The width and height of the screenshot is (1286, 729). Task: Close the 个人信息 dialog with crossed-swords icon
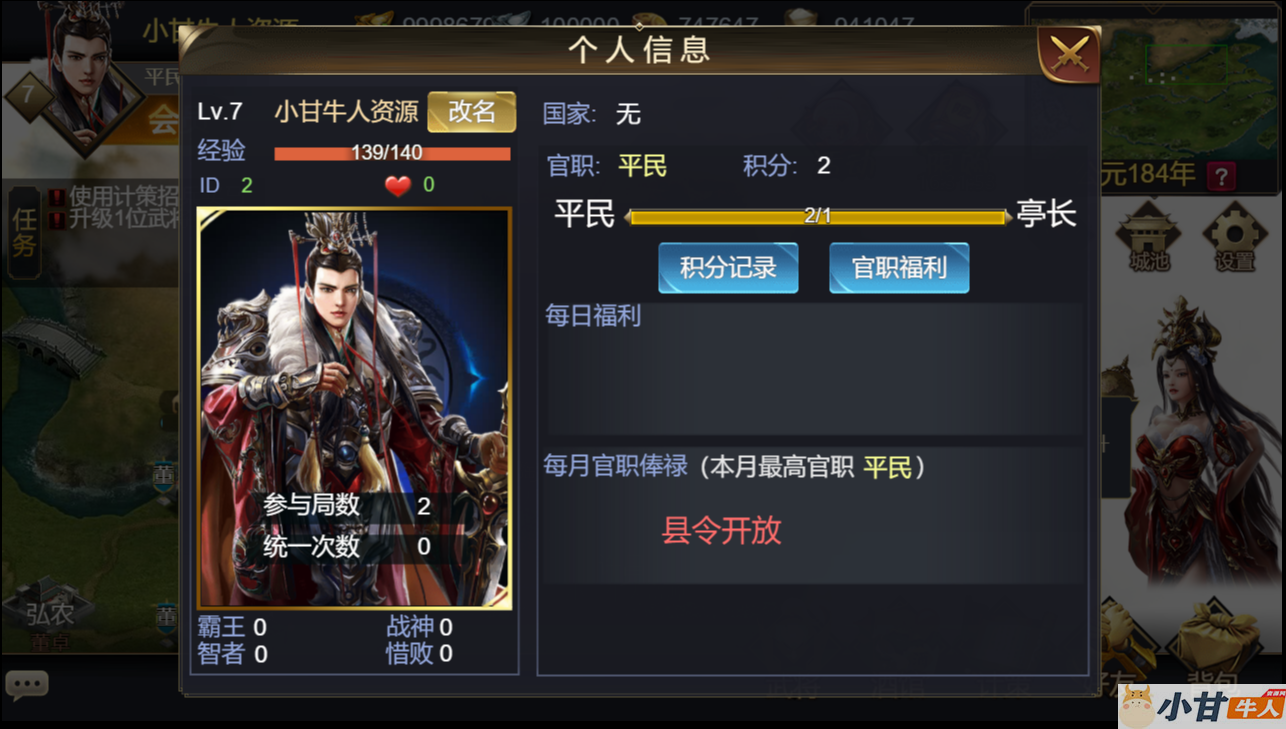(1069, 53)
